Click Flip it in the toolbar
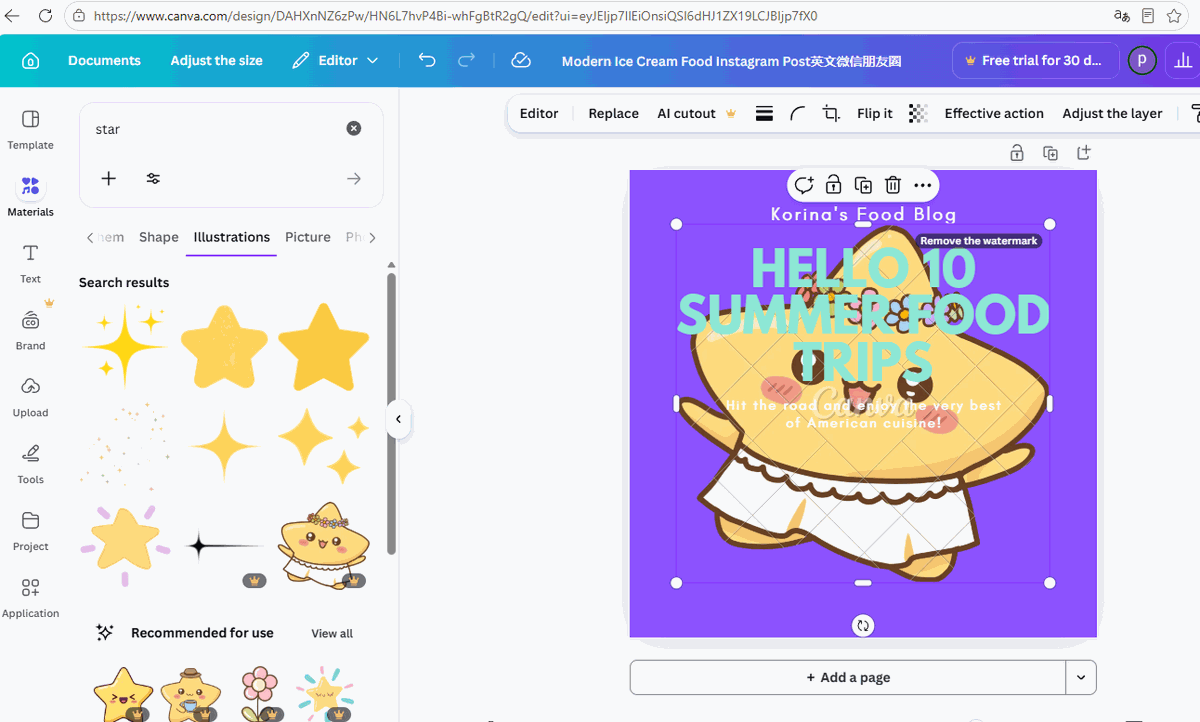 pyautogui.click(x=875, y=113)
